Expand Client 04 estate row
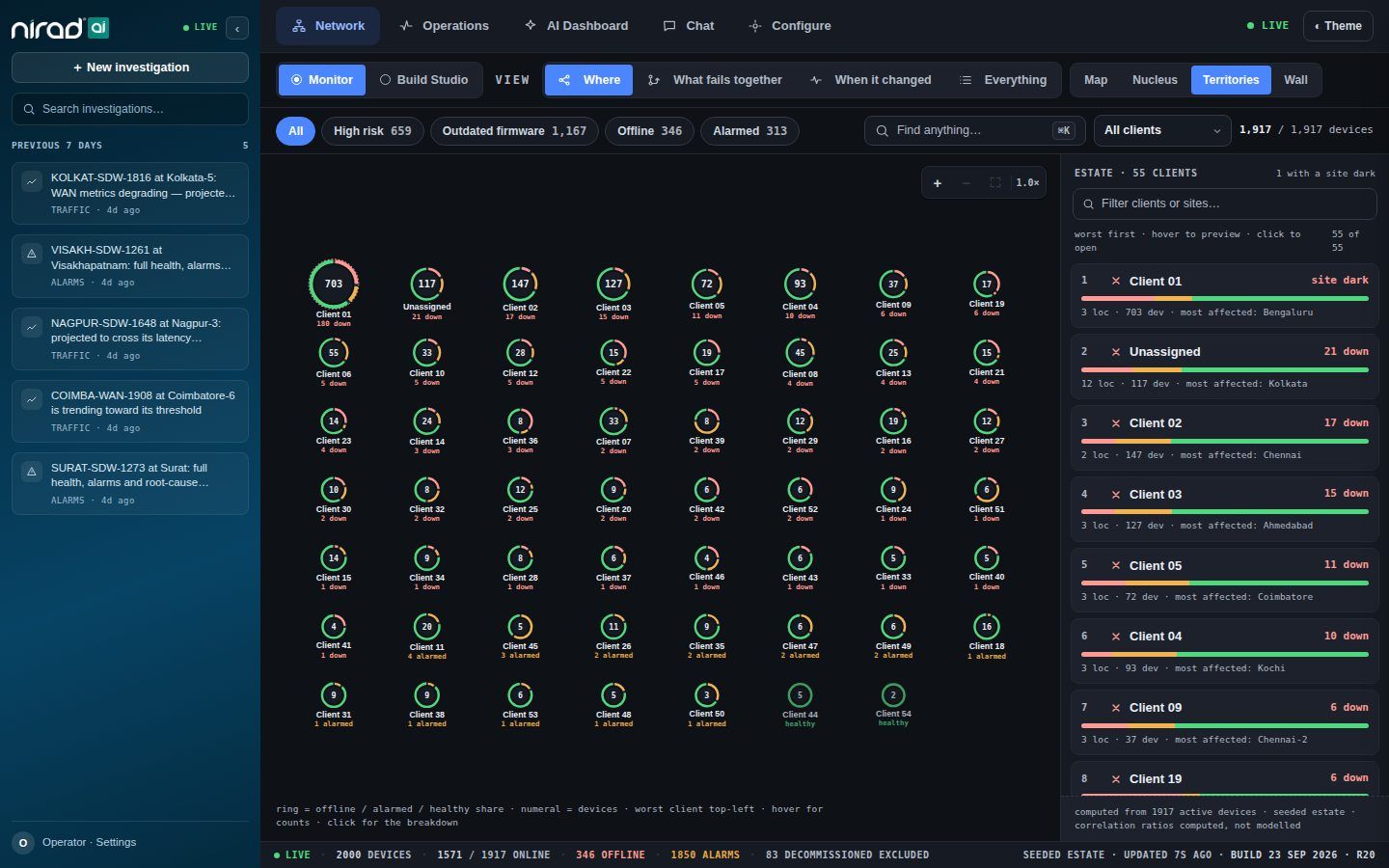The width and height of the screenshot is (1389, 868). tap(1224, 651)
